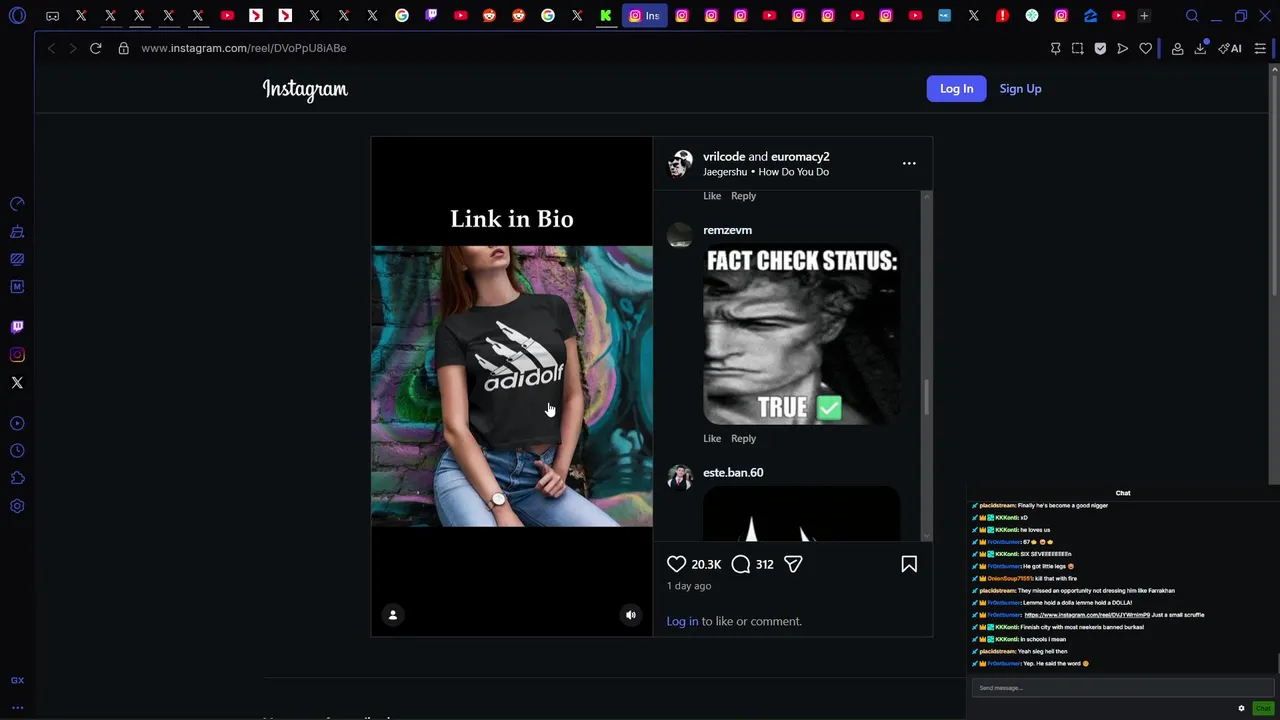Click the pin icon in address bar
Screen dimensions: 1280x720
coord(1055,48)
